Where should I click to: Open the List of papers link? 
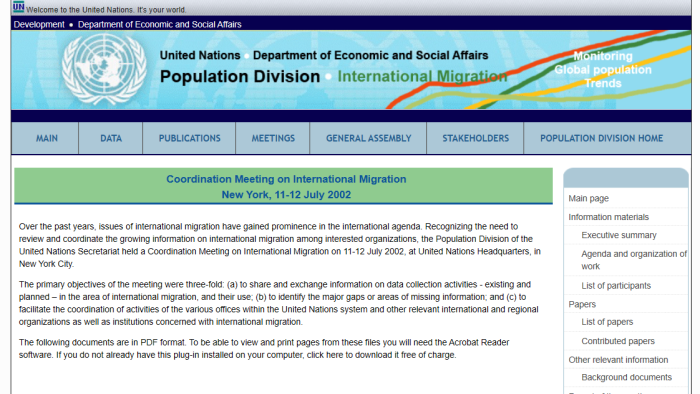pyautogui.click(x=607, y=322)
